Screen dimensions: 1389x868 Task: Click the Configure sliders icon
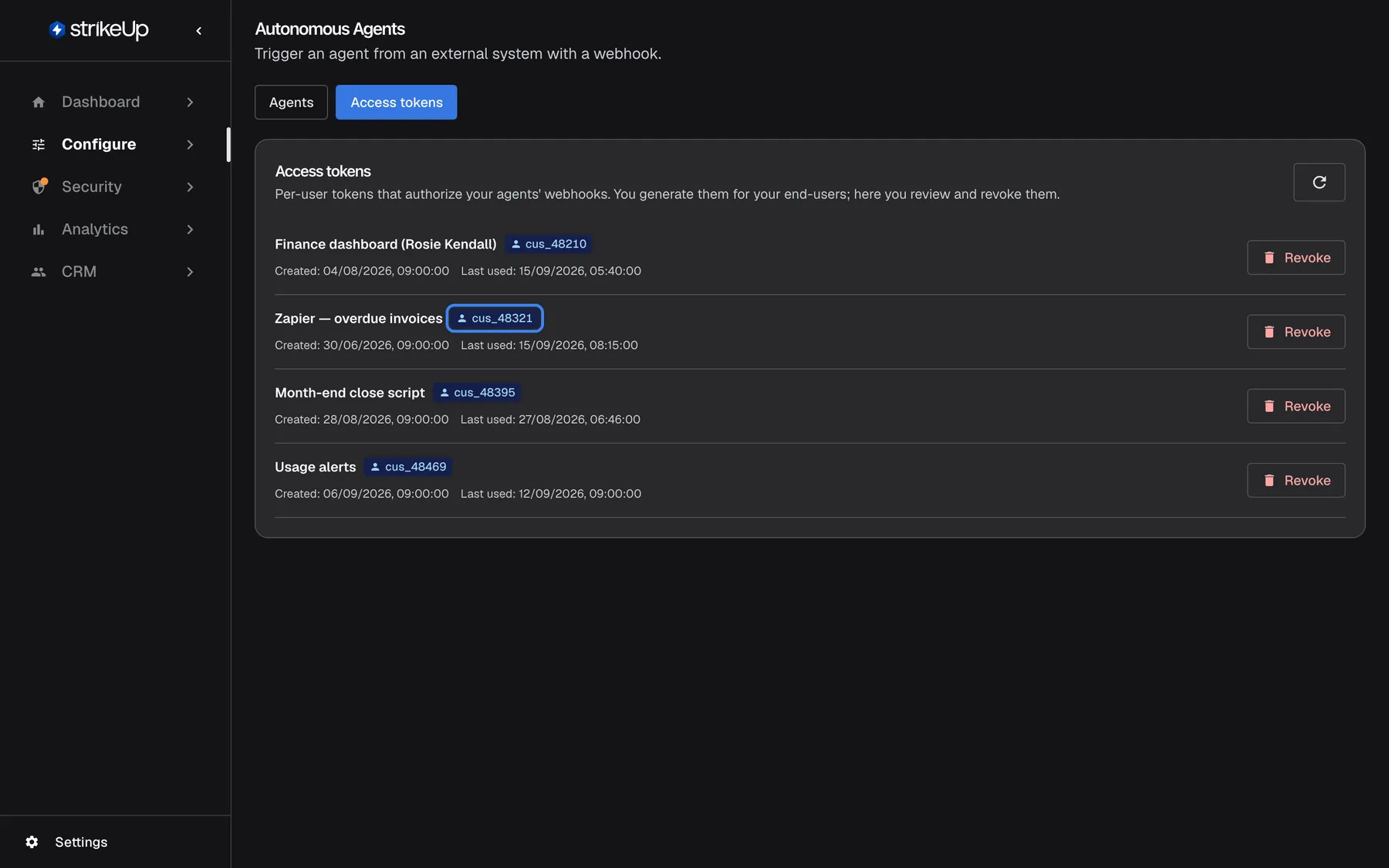[39, 144]
